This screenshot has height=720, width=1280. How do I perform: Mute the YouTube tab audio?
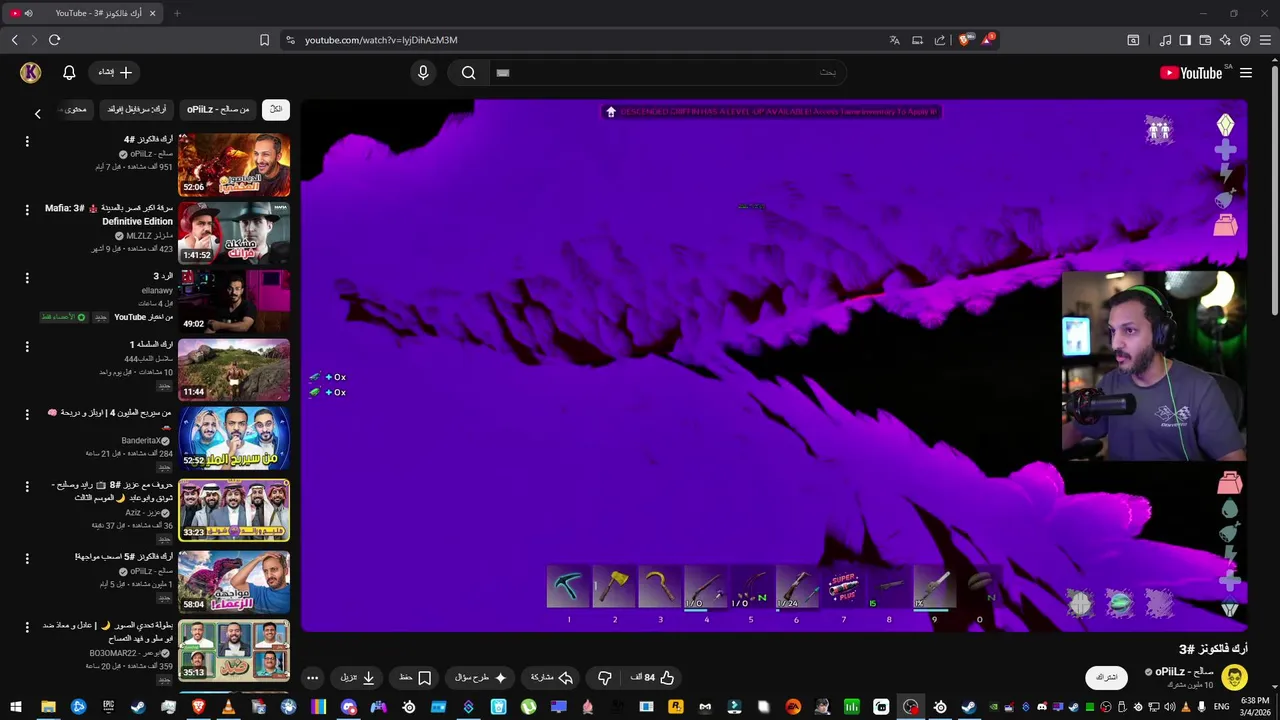(28, 13)
